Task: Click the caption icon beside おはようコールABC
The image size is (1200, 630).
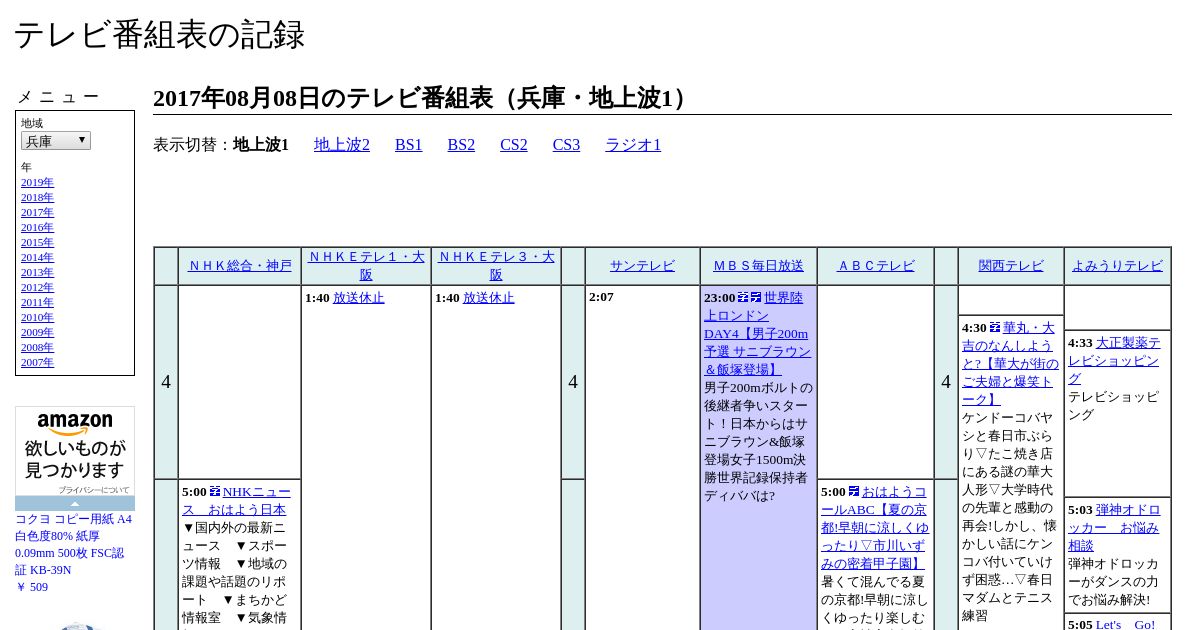Action: pos(854,492)
